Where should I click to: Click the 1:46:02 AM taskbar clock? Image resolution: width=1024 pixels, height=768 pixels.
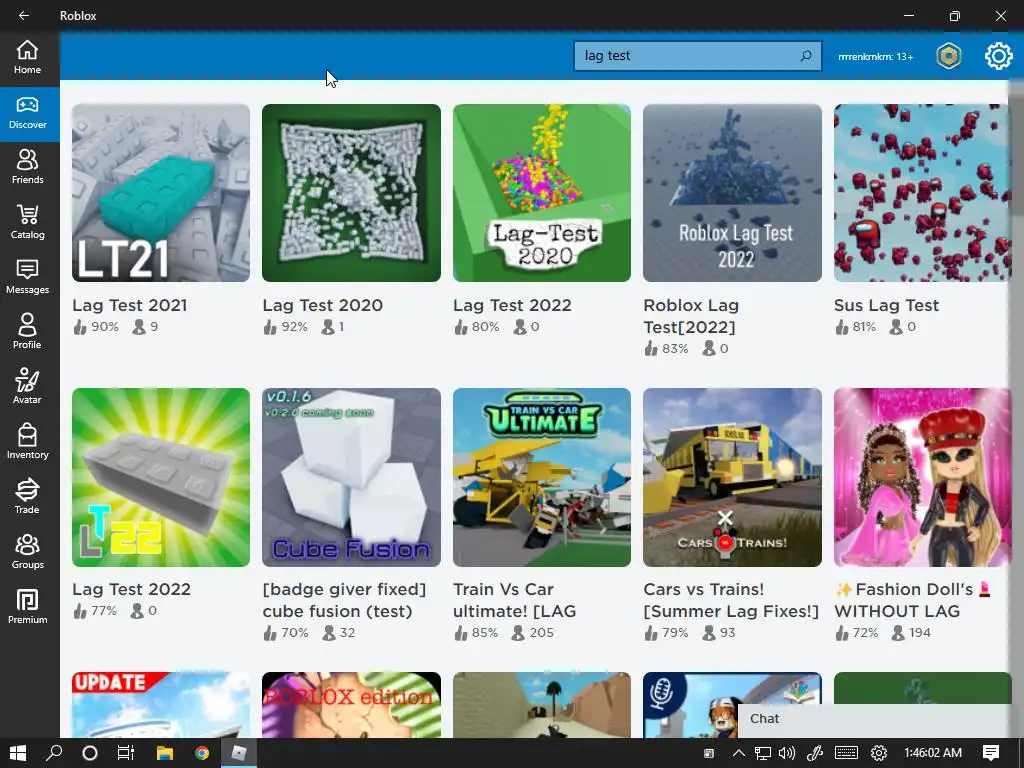933,753
